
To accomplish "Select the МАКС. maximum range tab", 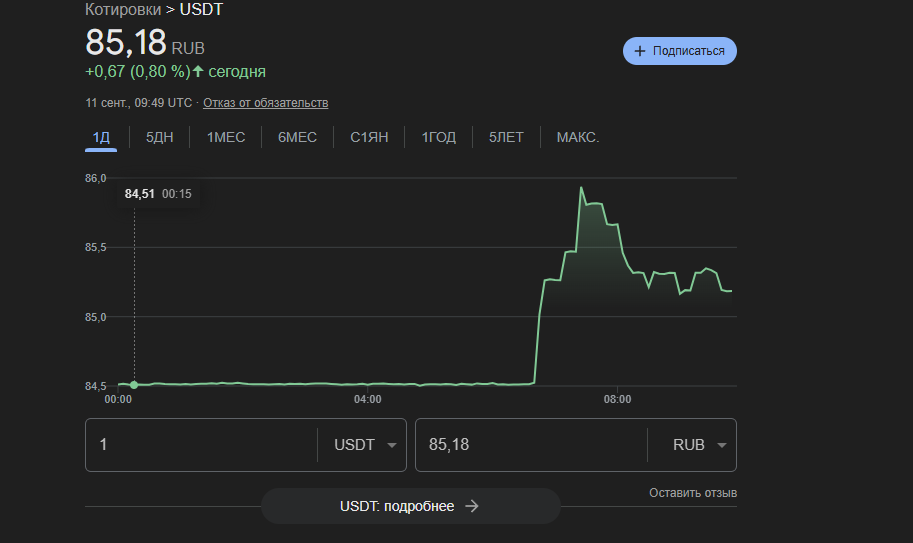I will [x=578, y=137].
